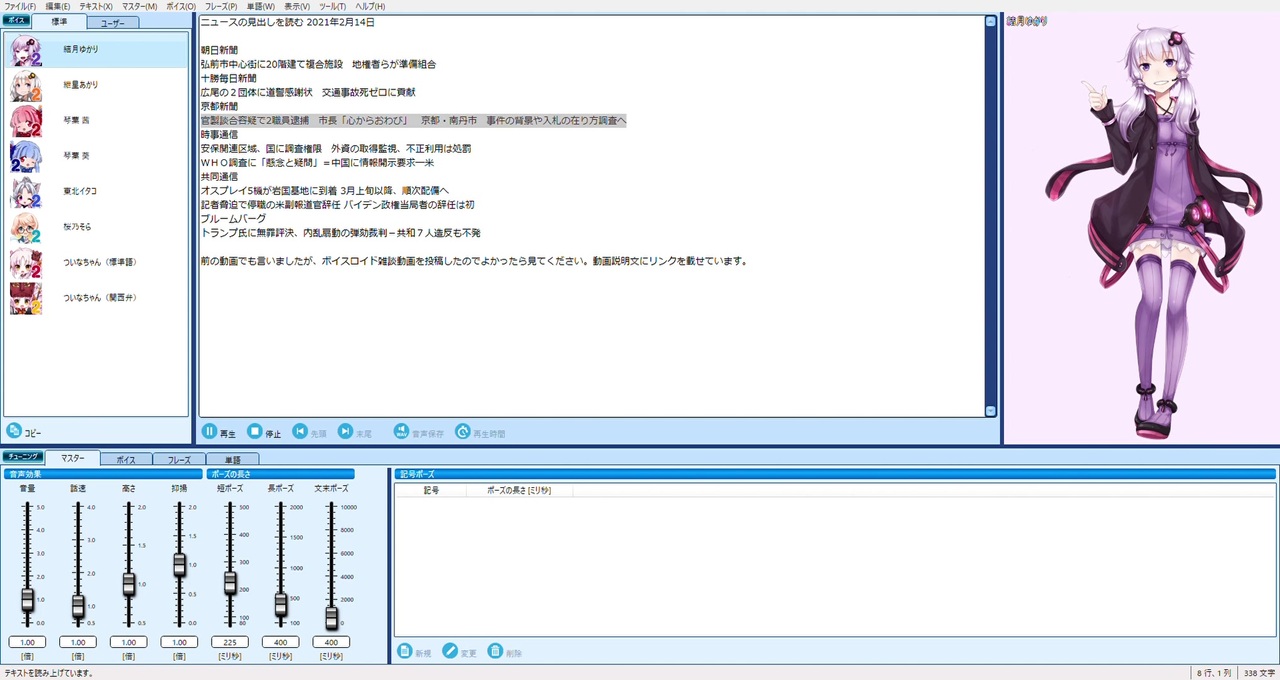Select the 結月ゆかり voice avatar
1280x680 pixels.
(x=26, y=50)
